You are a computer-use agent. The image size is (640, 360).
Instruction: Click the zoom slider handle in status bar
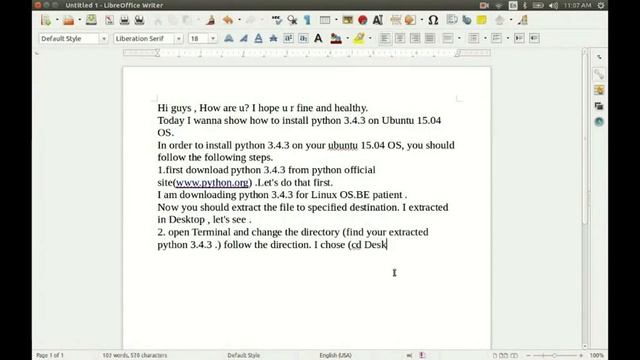554,356
